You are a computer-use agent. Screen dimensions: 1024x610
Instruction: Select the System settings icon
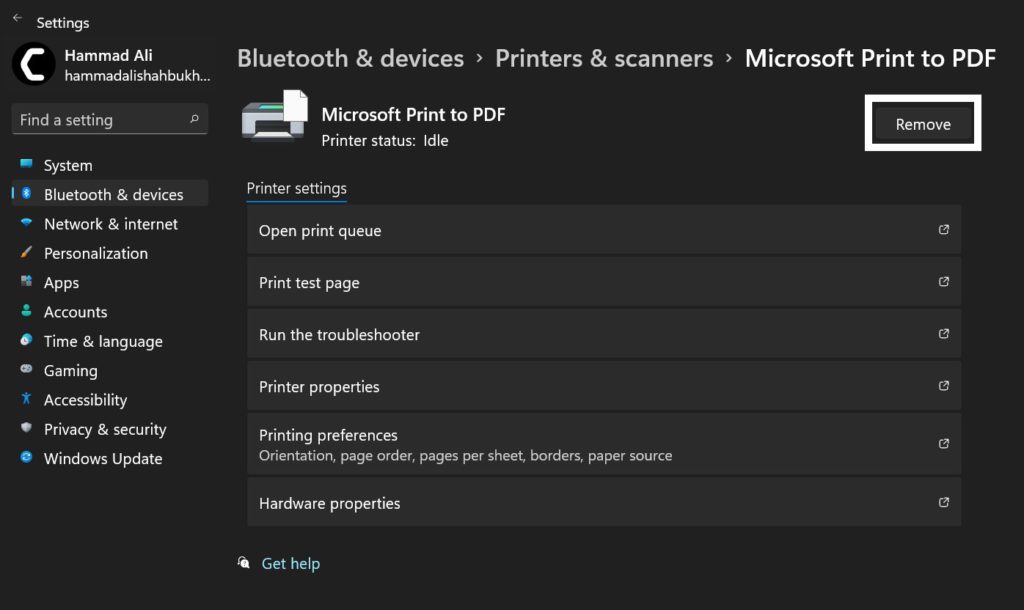[26, 165]
